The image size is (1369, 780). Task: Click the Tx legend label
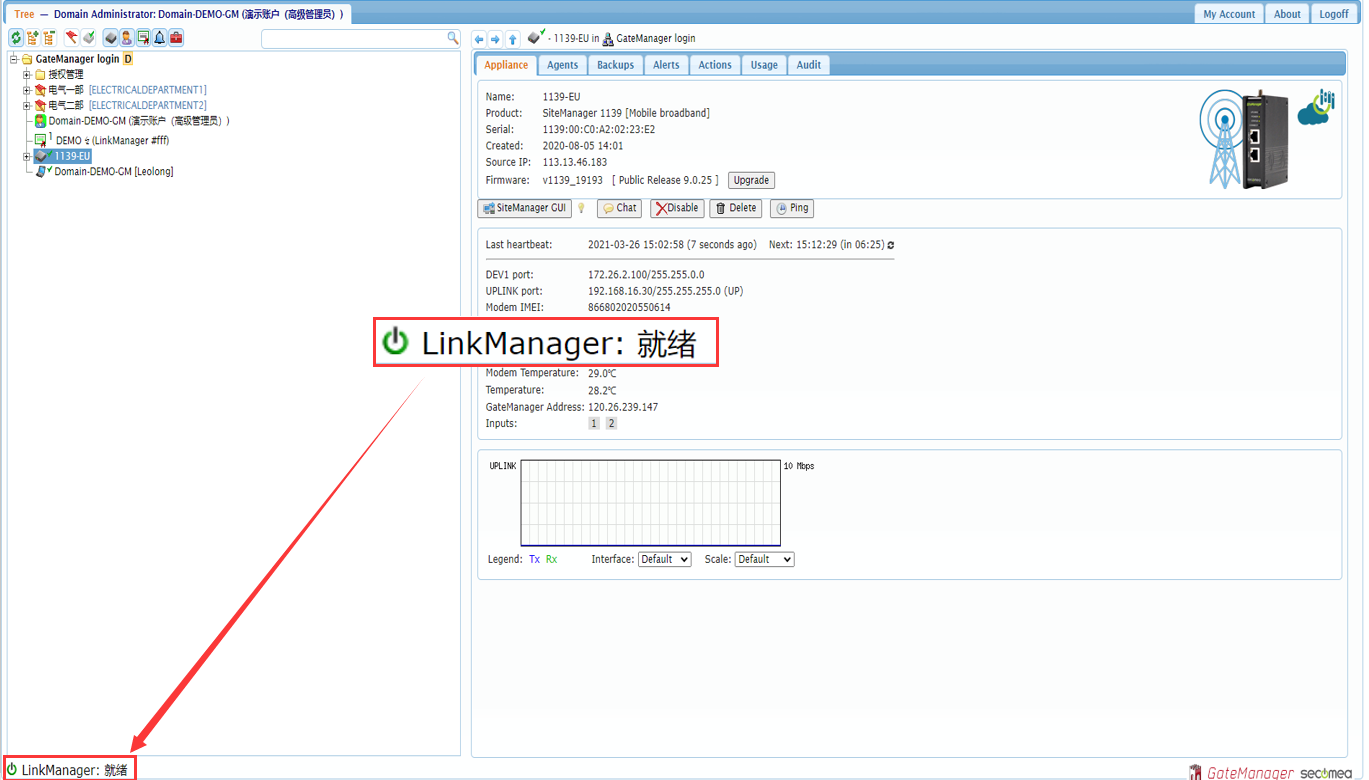tap(534, 560)
